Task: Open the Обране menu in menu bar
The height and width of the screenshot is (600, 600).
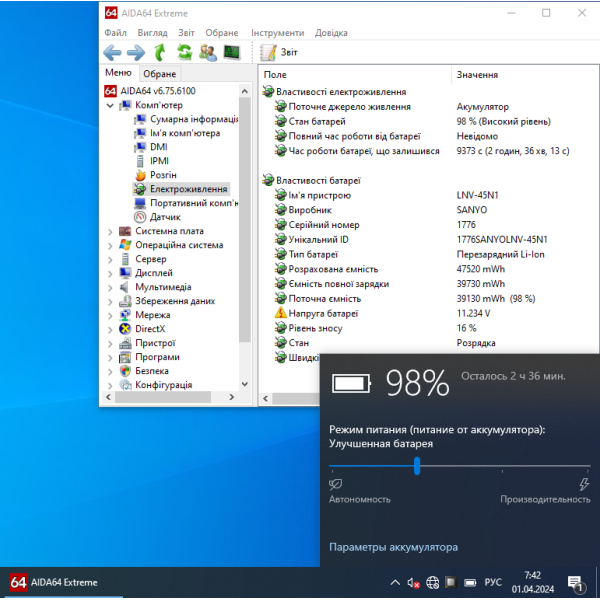Action: pos(222,33)
